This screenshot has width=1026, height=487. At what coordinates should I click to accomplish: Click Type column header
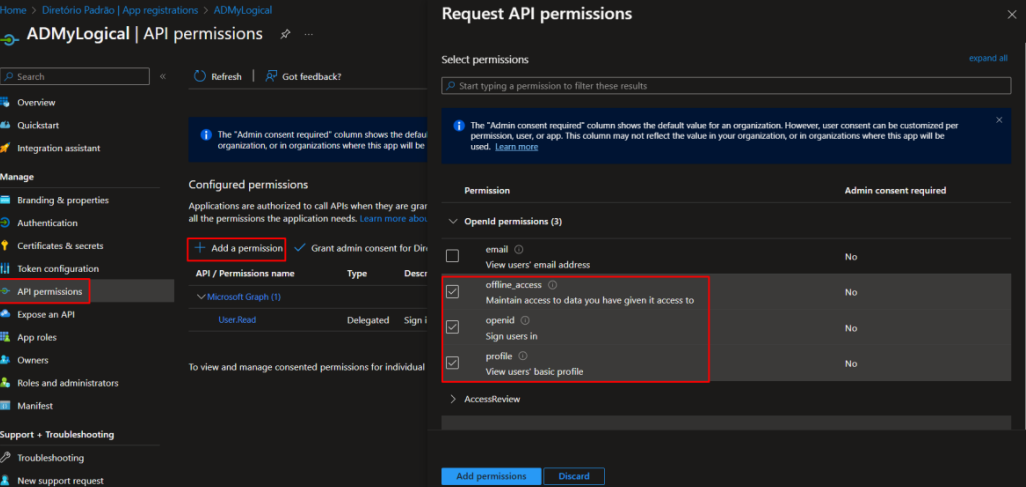pos(357,274)
